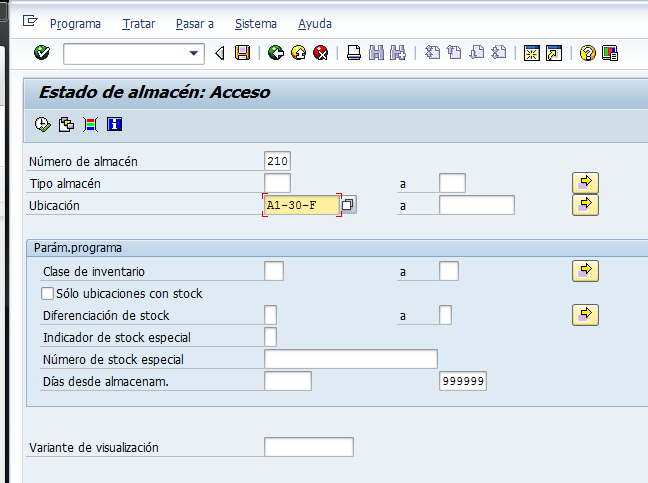Viewport: 648px width, 483px height.
Task: Open the Ayuda menu
Action: tap(315, 23)
